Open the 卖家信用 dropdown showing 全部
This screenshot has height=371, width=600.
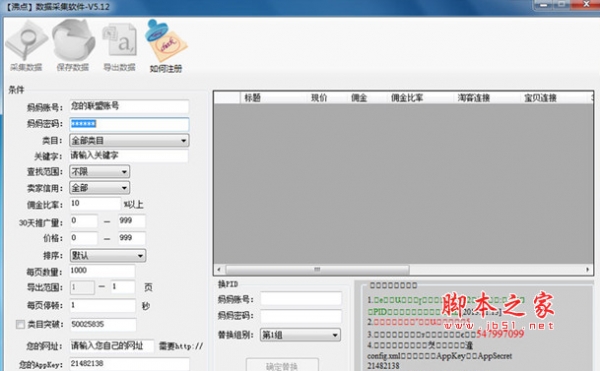tap(99, 188)
